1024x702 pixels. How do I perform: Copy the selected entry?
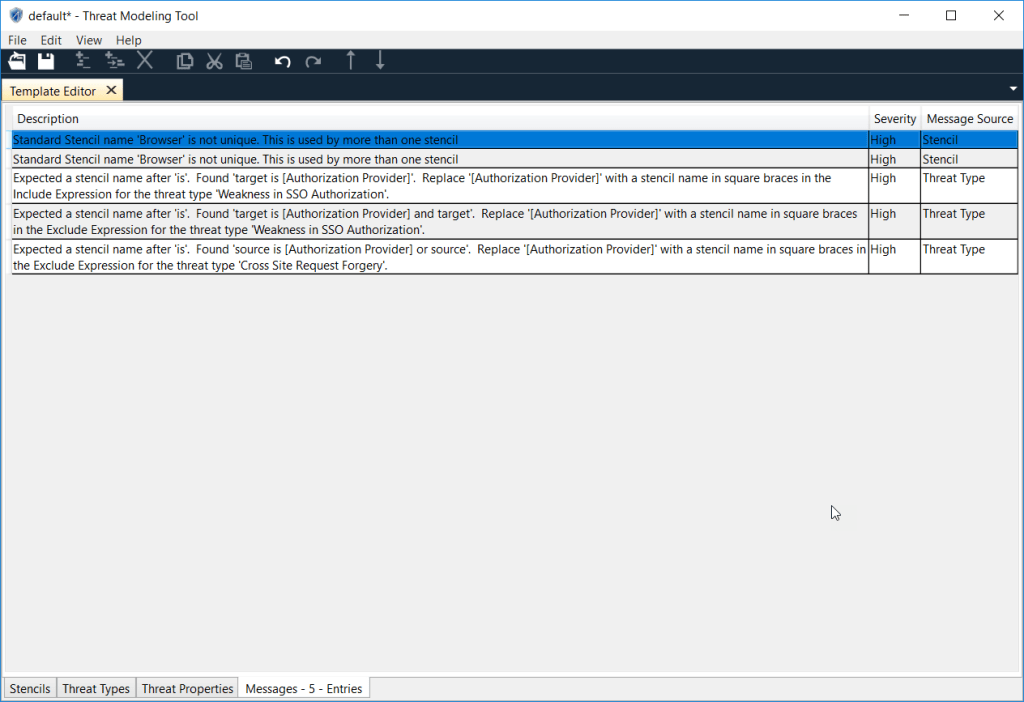[184, 60]
